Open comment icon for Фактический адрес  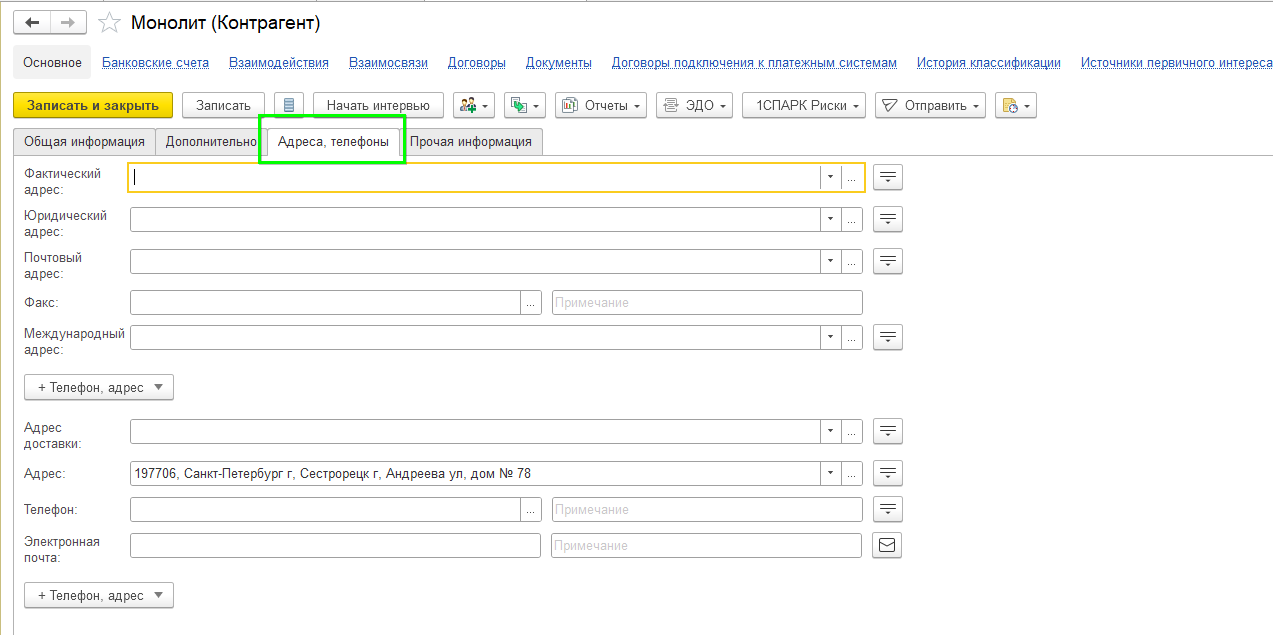[888, 177]
